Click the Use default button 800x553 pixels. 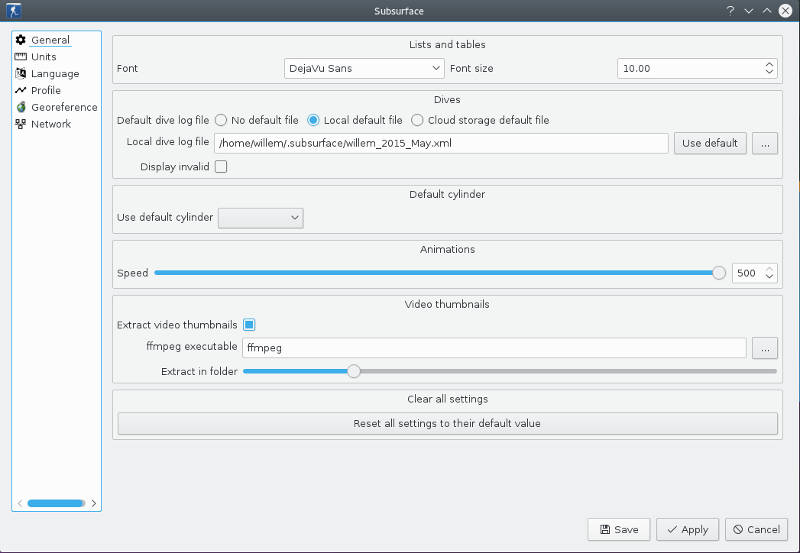tap(710, 143)
